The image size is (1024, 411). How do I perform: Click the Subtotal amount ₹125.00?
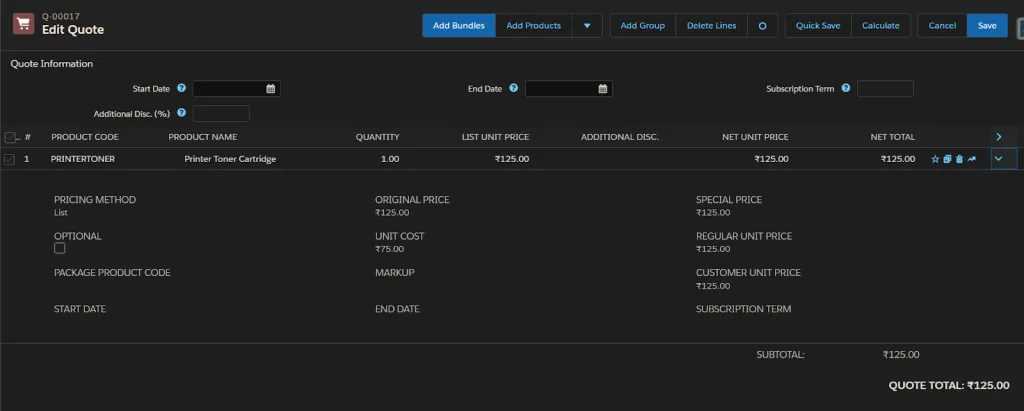901,355
